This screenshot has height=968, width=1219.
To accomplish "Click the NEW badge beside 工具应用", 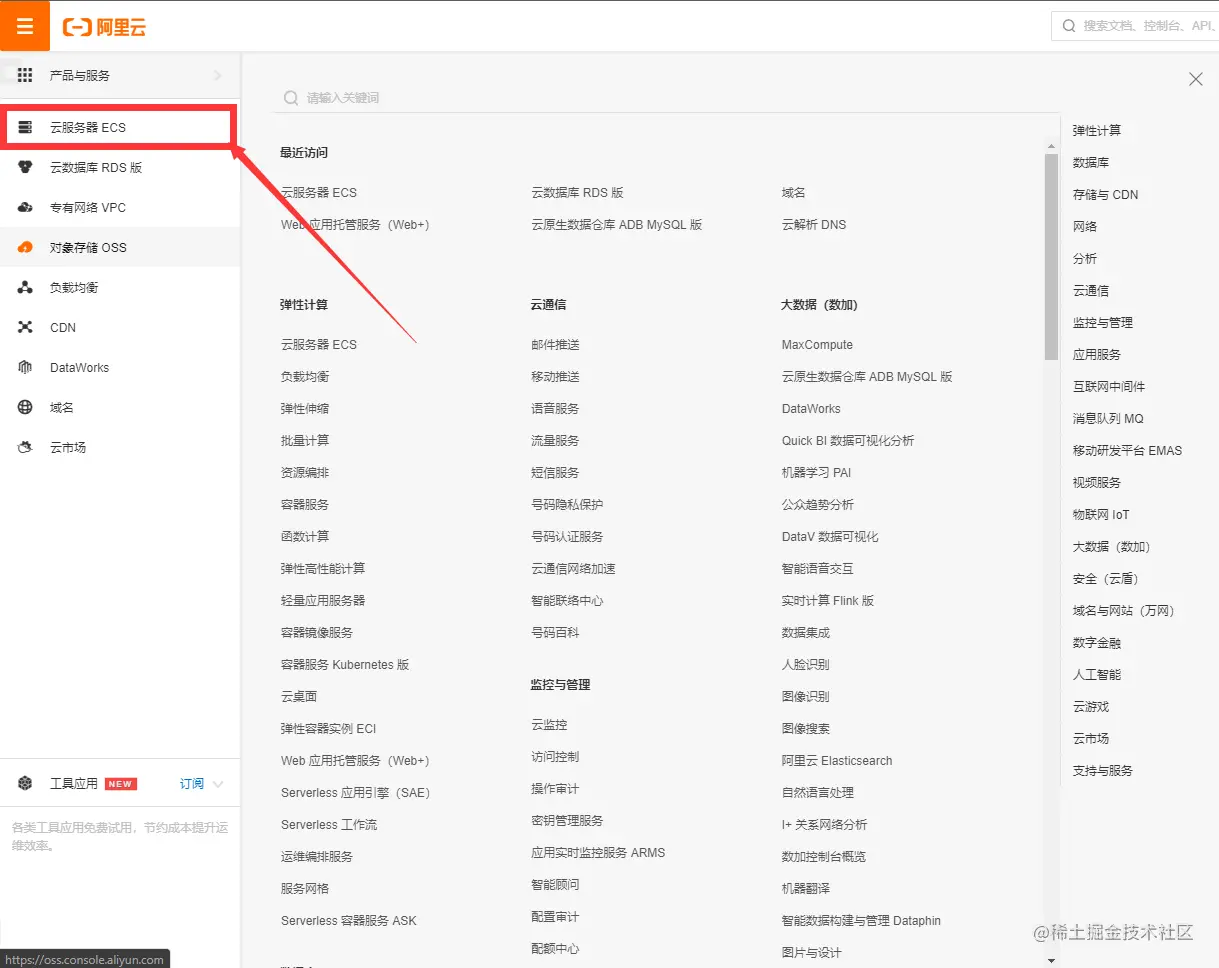I will click(121, 784).
